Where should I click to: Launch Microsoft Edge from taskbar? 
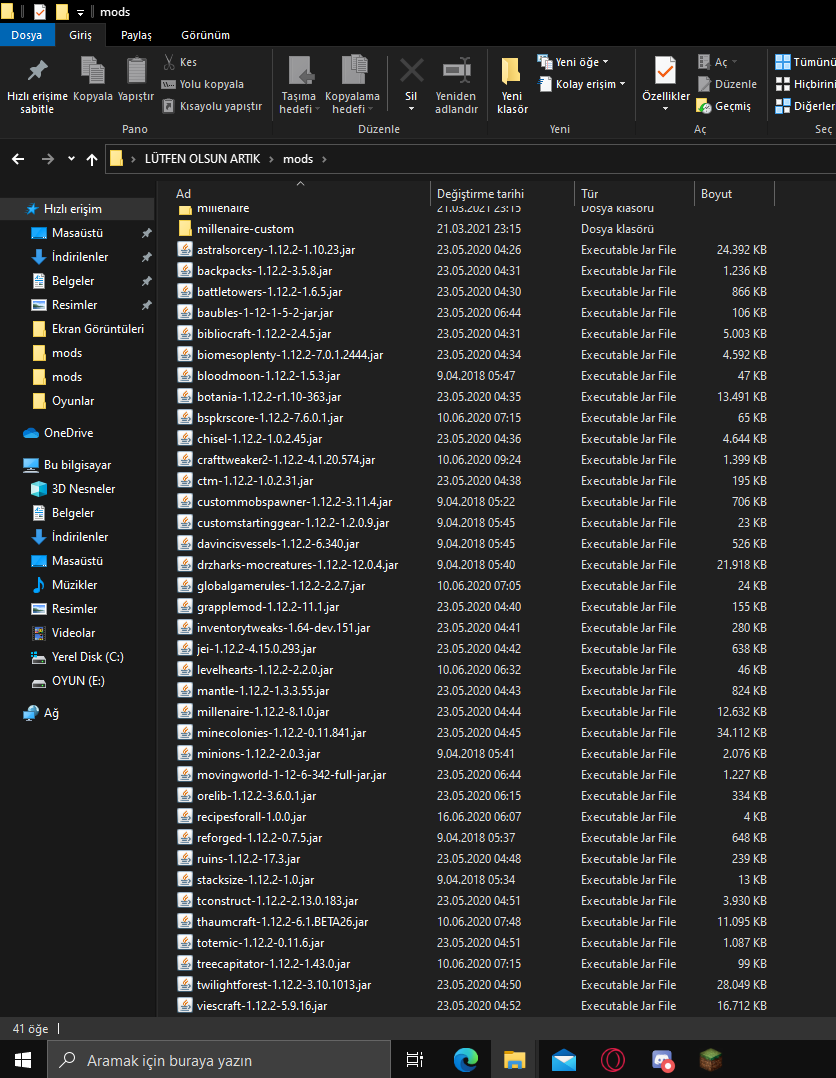[x=465, y=1060]
